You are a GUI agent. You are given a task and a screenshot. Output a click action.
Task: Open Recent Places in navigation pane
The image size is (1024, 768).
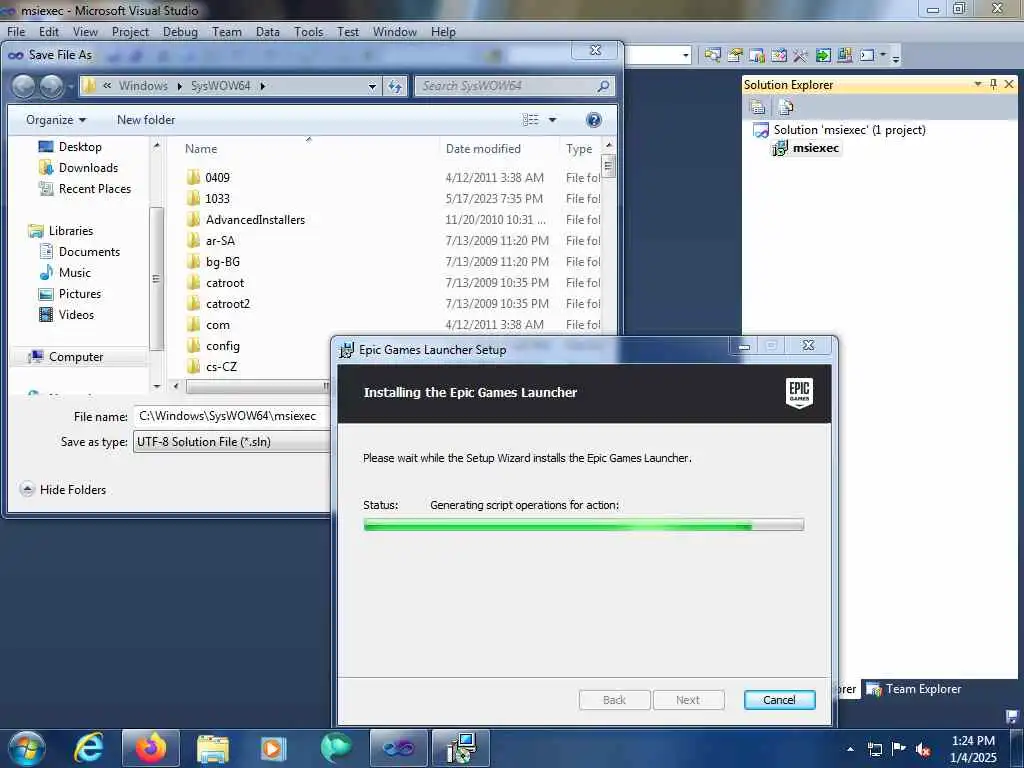85,189
